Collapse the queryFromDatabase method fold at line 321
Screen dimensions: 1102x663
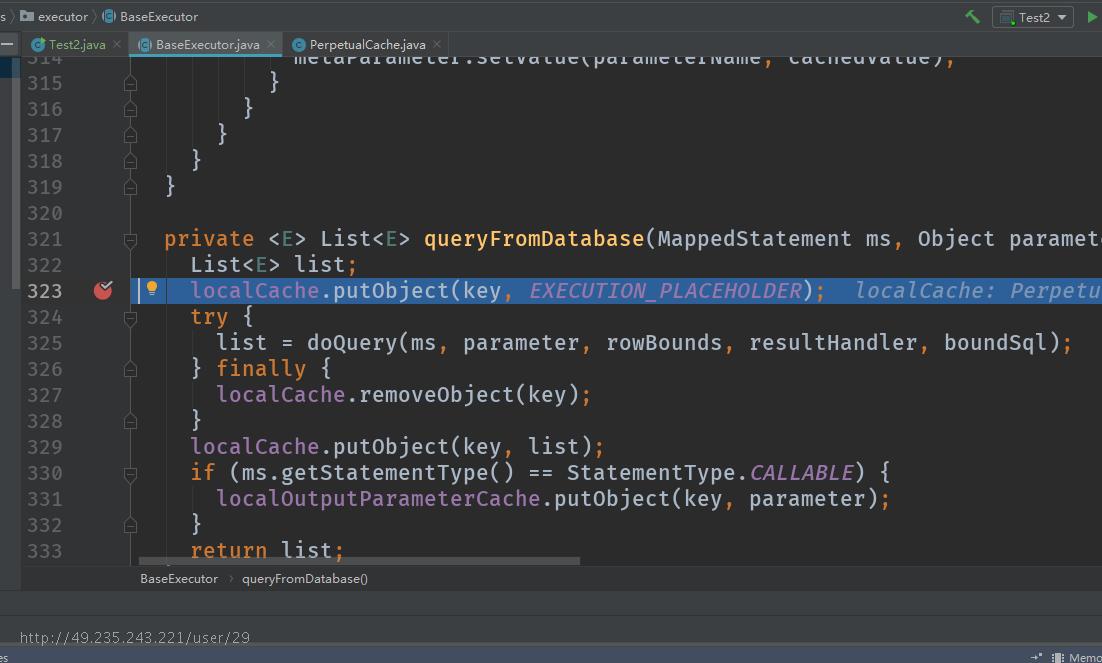pos(130,240)
